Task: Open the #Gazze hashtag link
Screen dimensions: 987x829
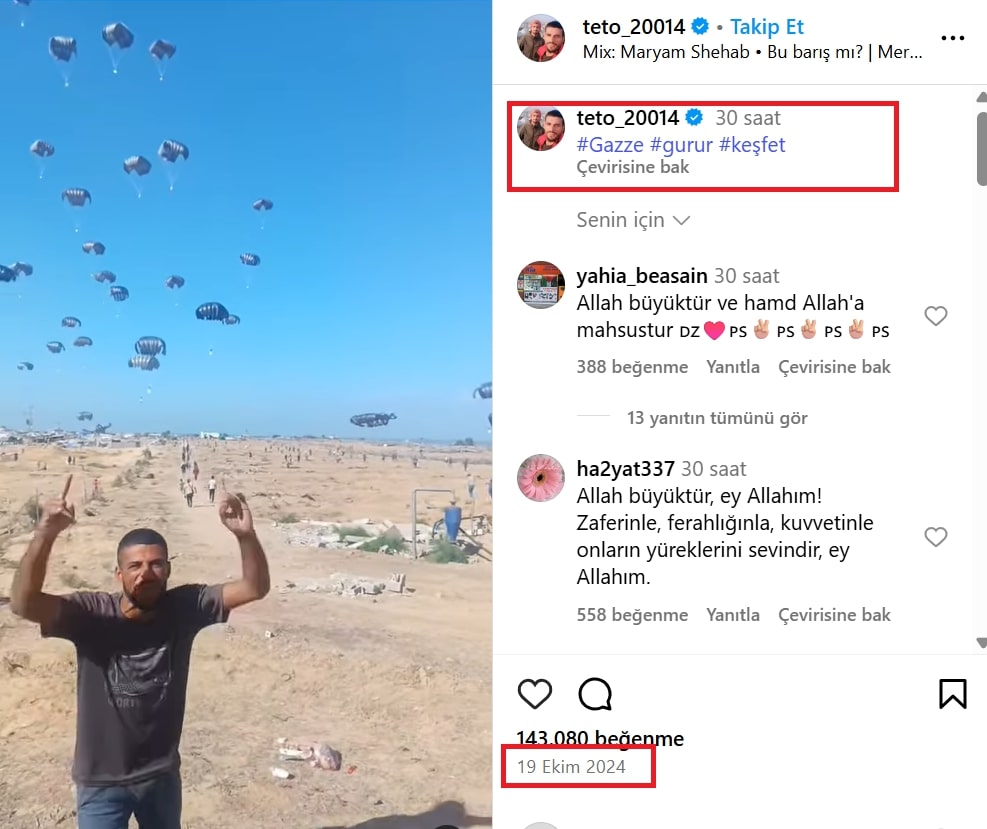Action: 610,145
